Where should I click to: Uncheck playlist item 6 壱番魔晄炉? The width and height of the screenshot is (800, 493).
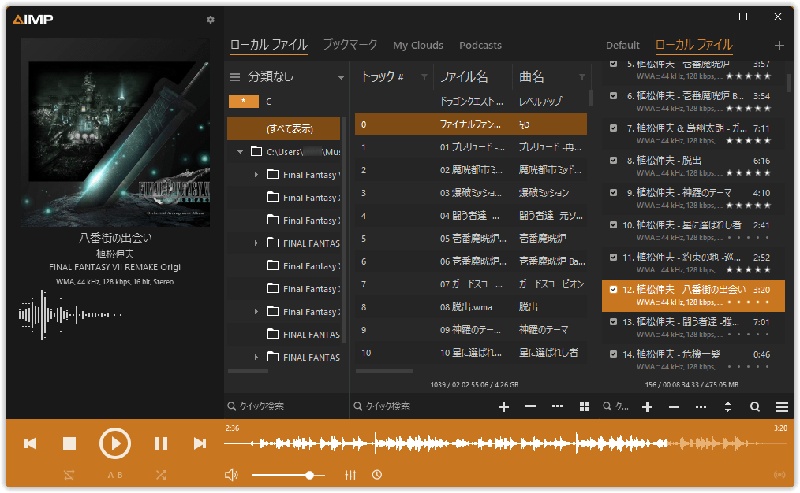point(613,95)
